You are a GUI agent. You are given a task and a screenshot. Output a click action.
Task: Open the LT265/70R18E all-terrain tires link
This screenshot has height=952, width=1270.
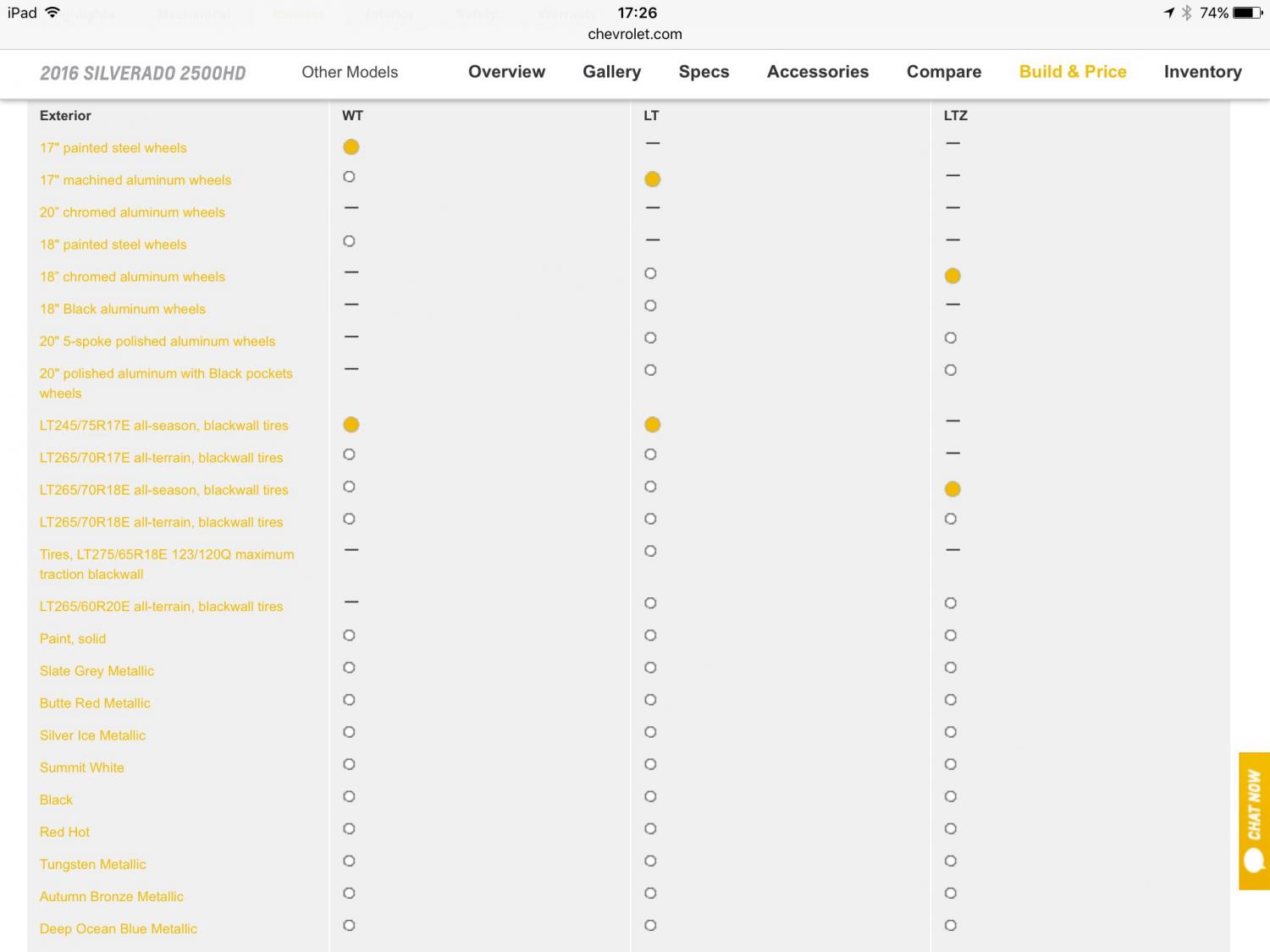click(x=161, y=522)
